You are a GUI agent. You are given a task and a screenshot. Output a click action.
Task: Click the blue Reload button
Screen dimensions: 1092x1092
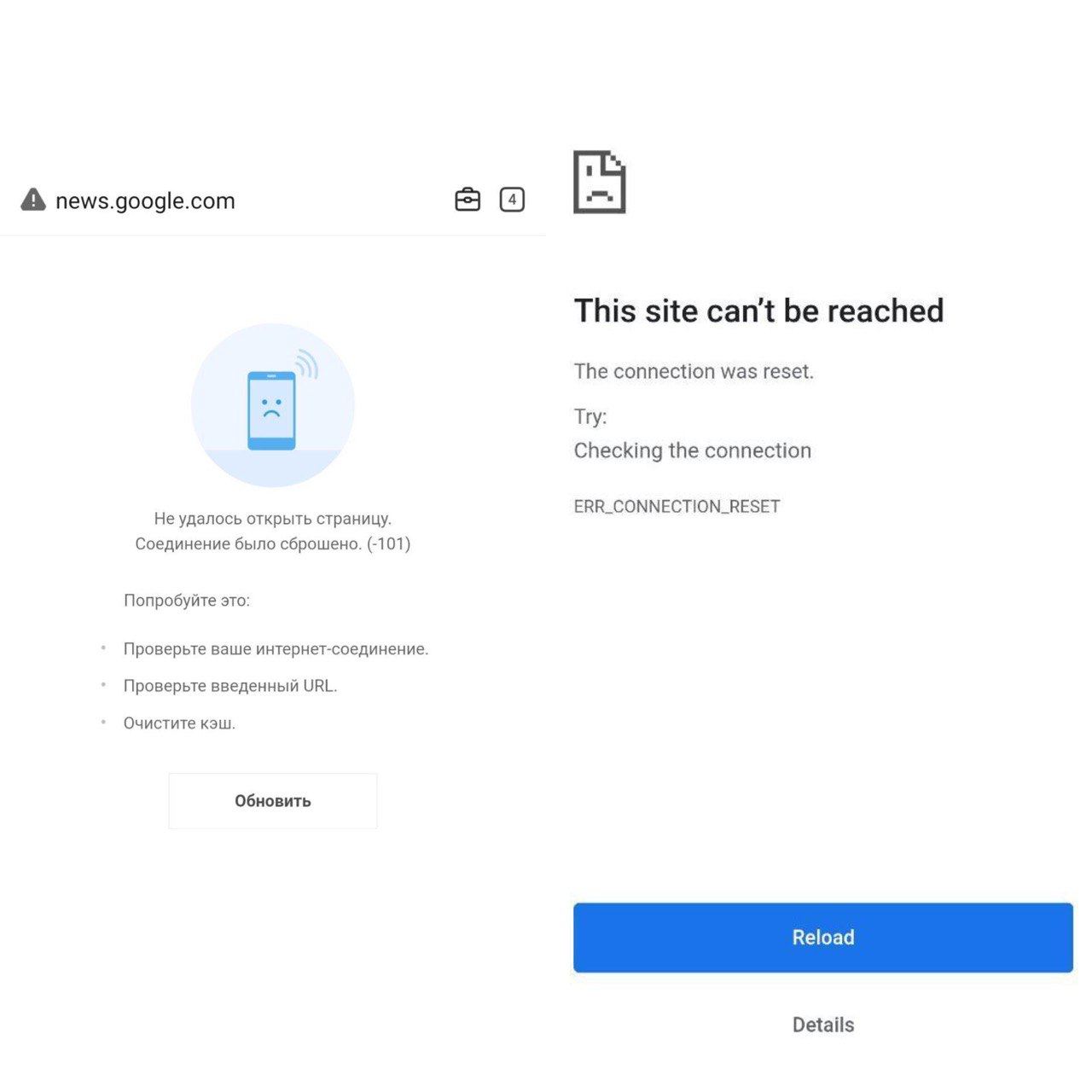823,938
